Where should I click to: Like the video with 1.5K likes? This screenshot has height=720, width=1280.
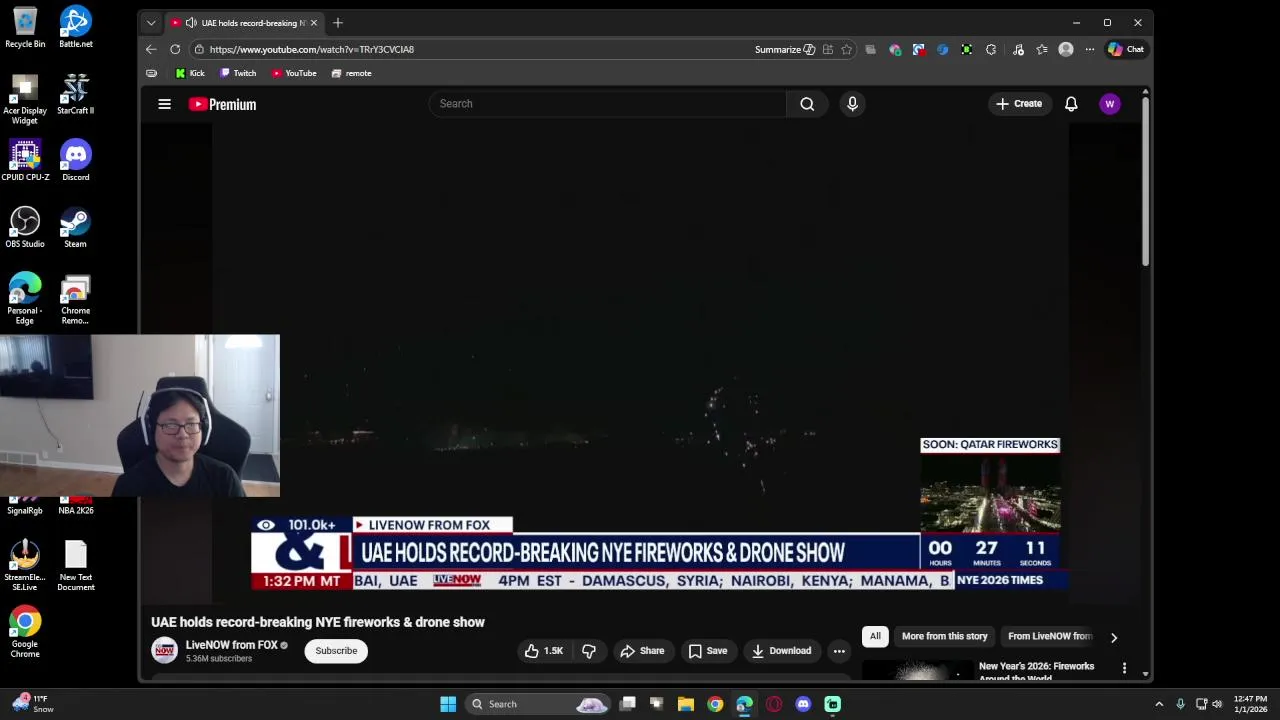point(544,651)
